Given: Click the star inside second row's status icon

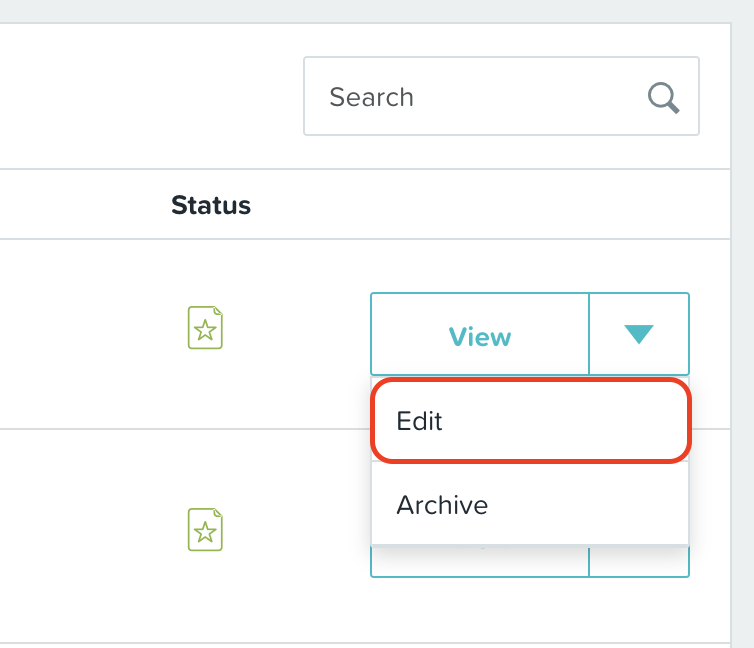Looking at the screenshot, I should coord(205,532).
